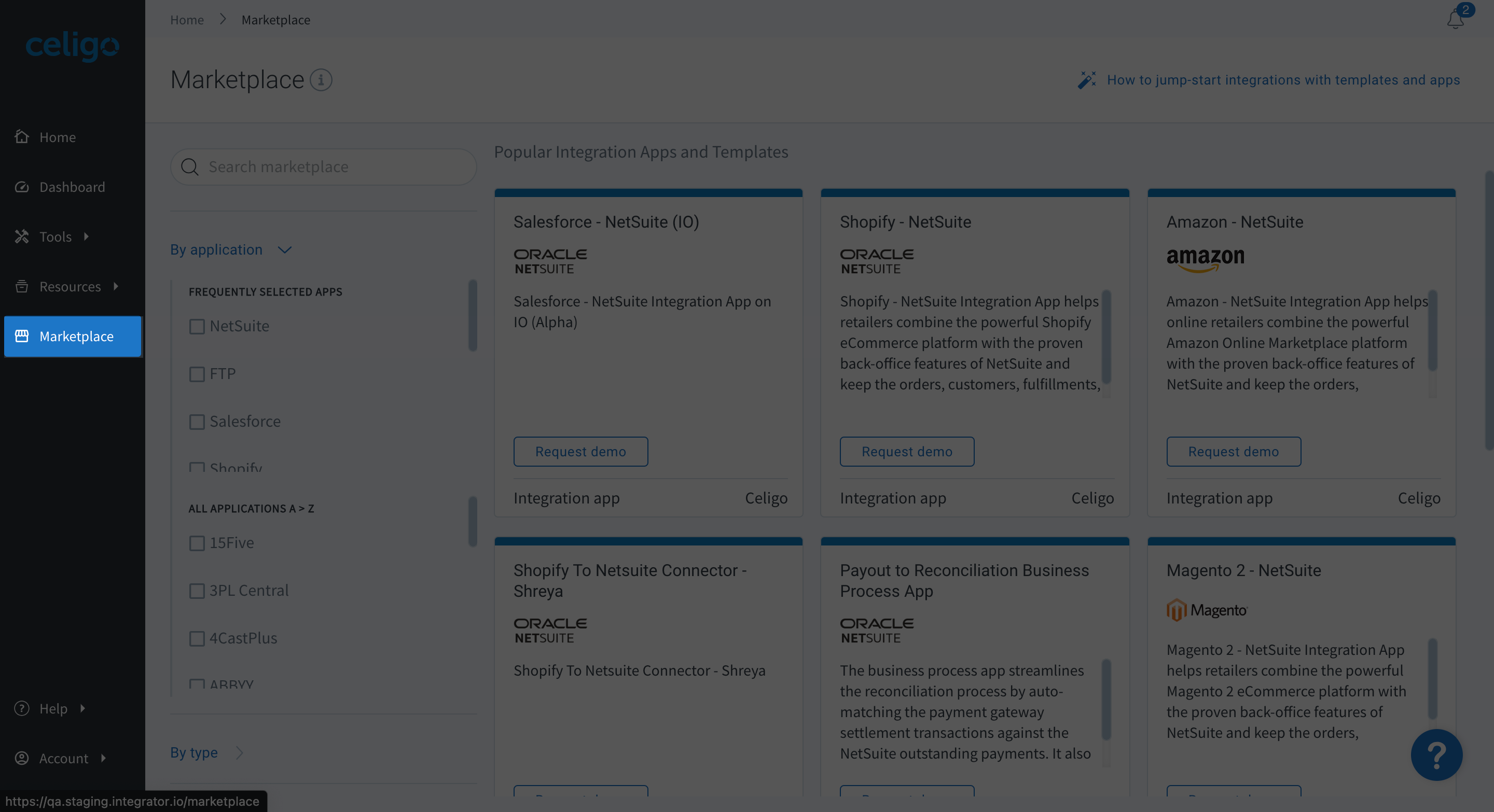Expand the Resources submenu arrow

[x=116, y=286]
